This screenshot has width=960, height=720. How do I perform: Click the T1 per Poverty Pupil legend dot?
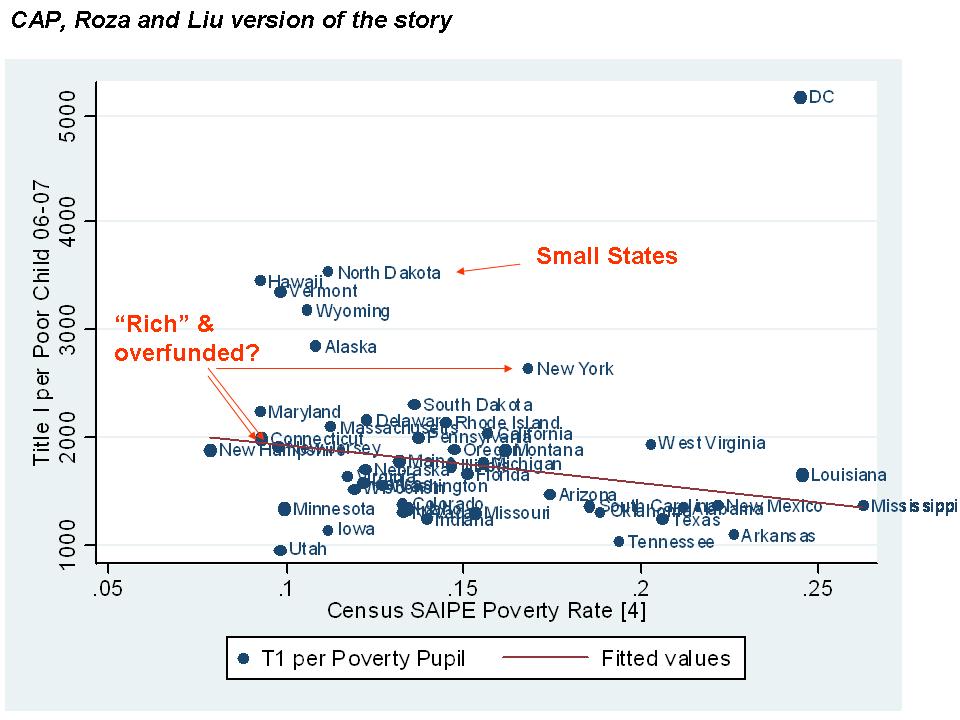(243, 658)
